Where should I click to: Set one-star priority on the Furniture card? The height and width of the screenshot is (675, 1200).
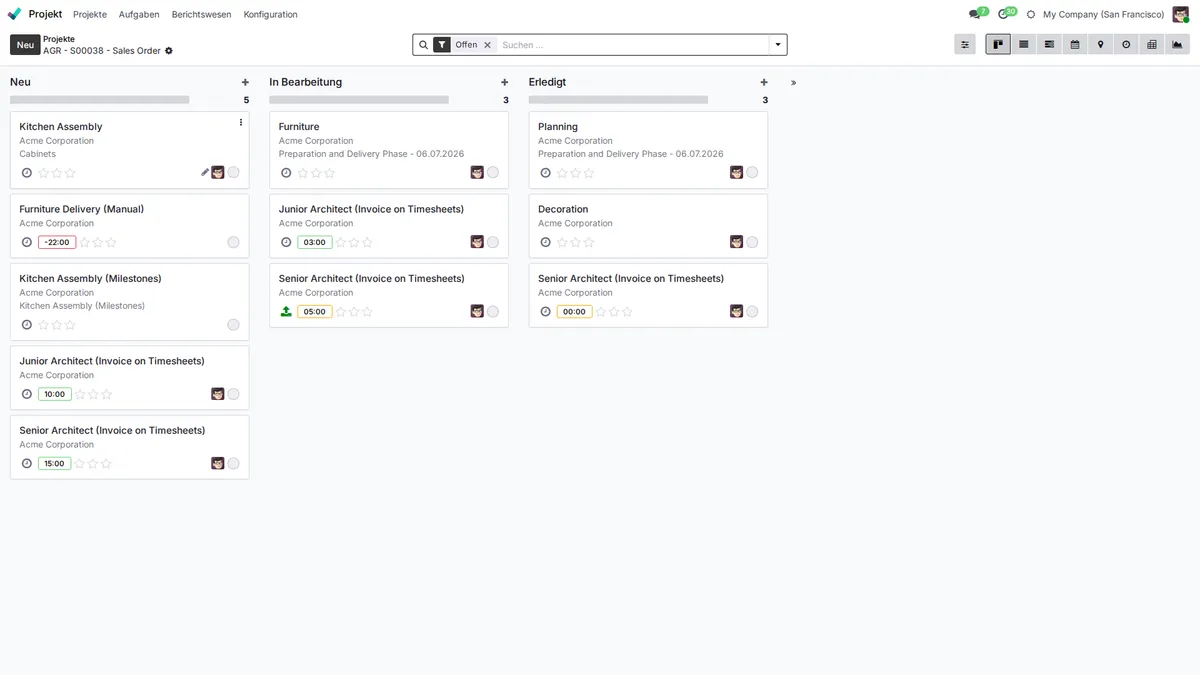click(x=303, y=173)
